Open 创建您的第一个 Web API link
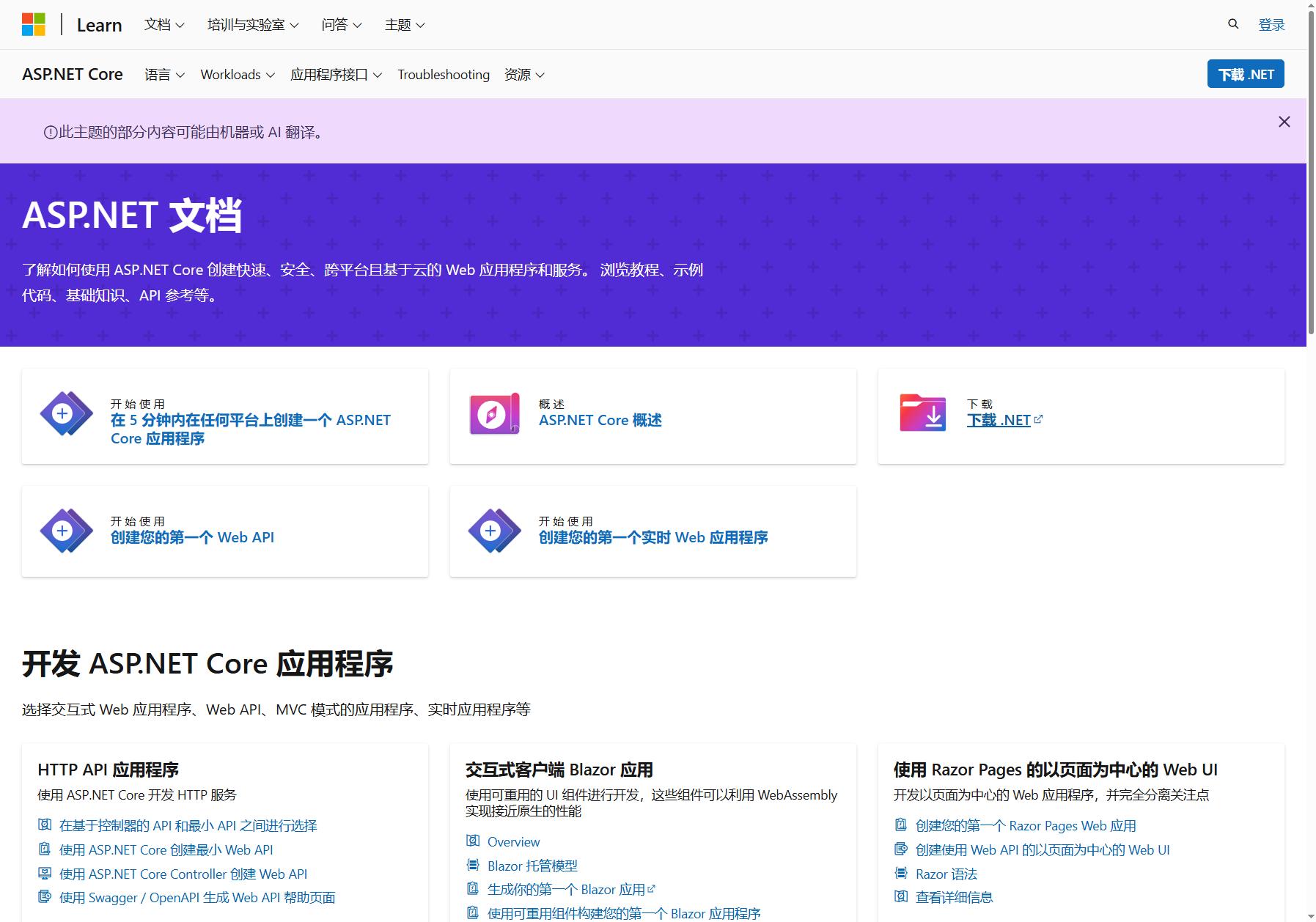This screenshot has height=922, width=1316. coord(192,537)
